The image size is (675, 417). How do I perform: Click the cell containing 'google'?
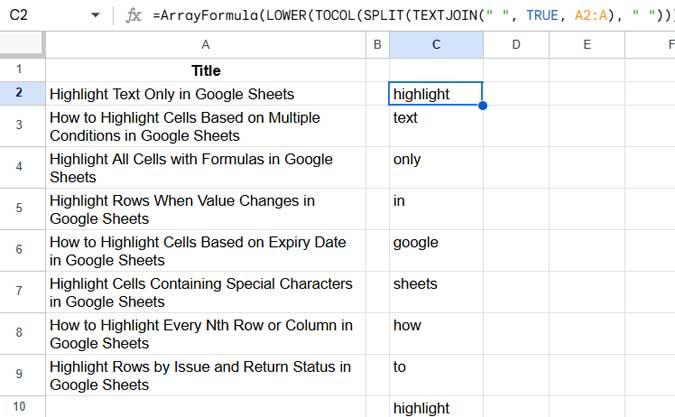(x=436, y=250)
